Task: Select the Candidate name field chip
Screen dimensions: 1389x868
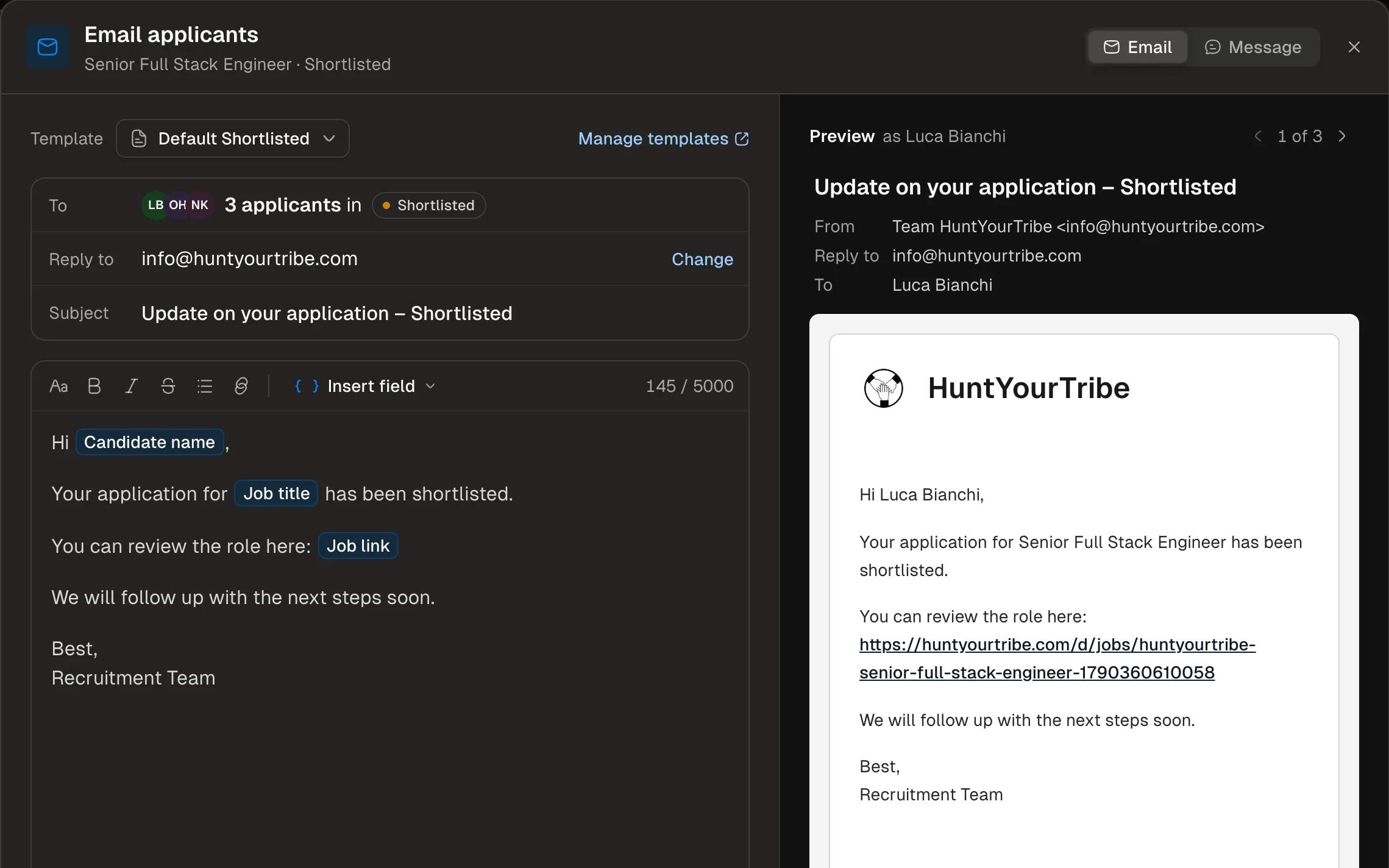Action: click(x=149, y=442)
